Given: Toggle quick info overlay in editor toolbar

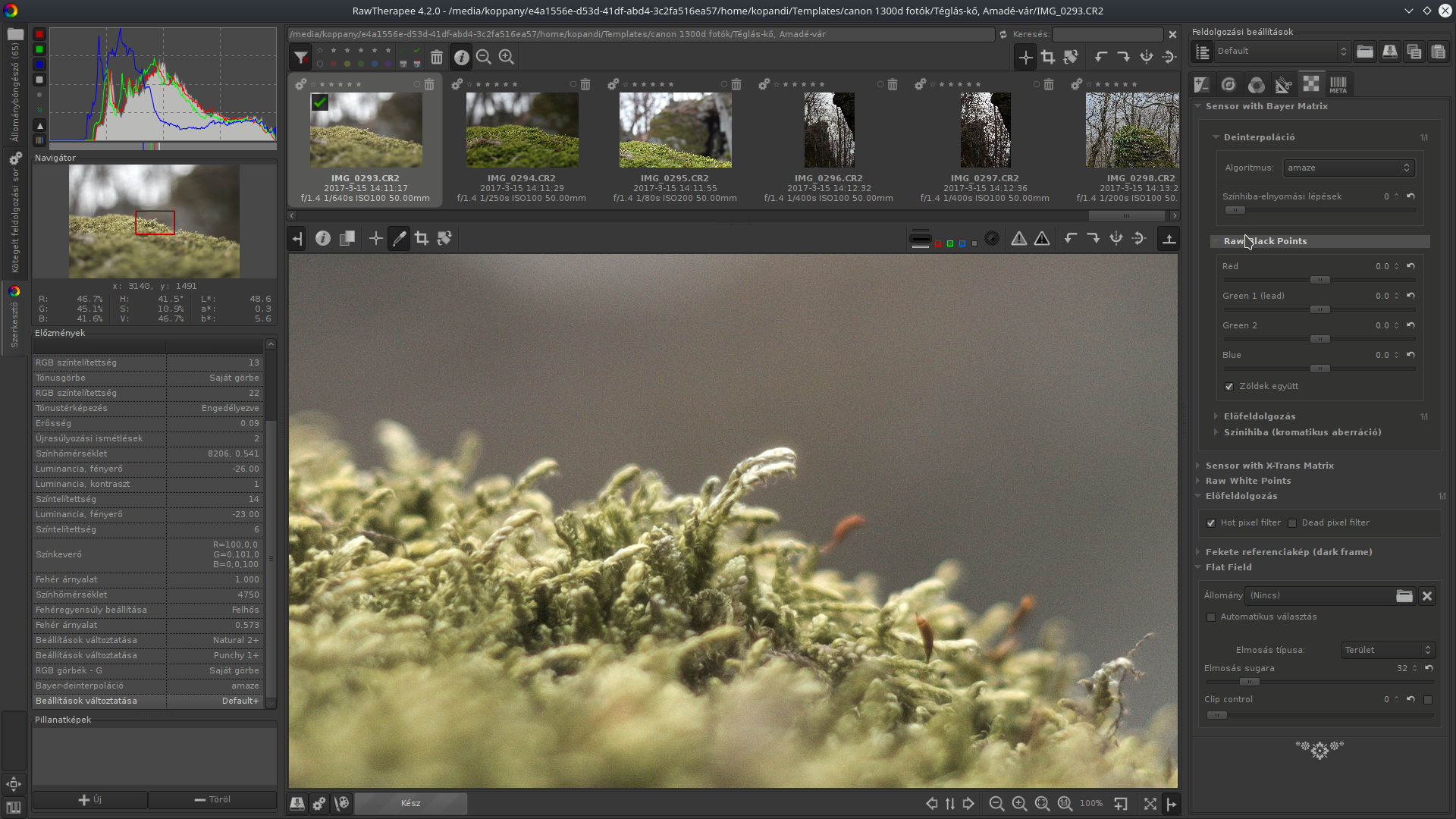Looking at the screenshot, I should click(323, 239).
